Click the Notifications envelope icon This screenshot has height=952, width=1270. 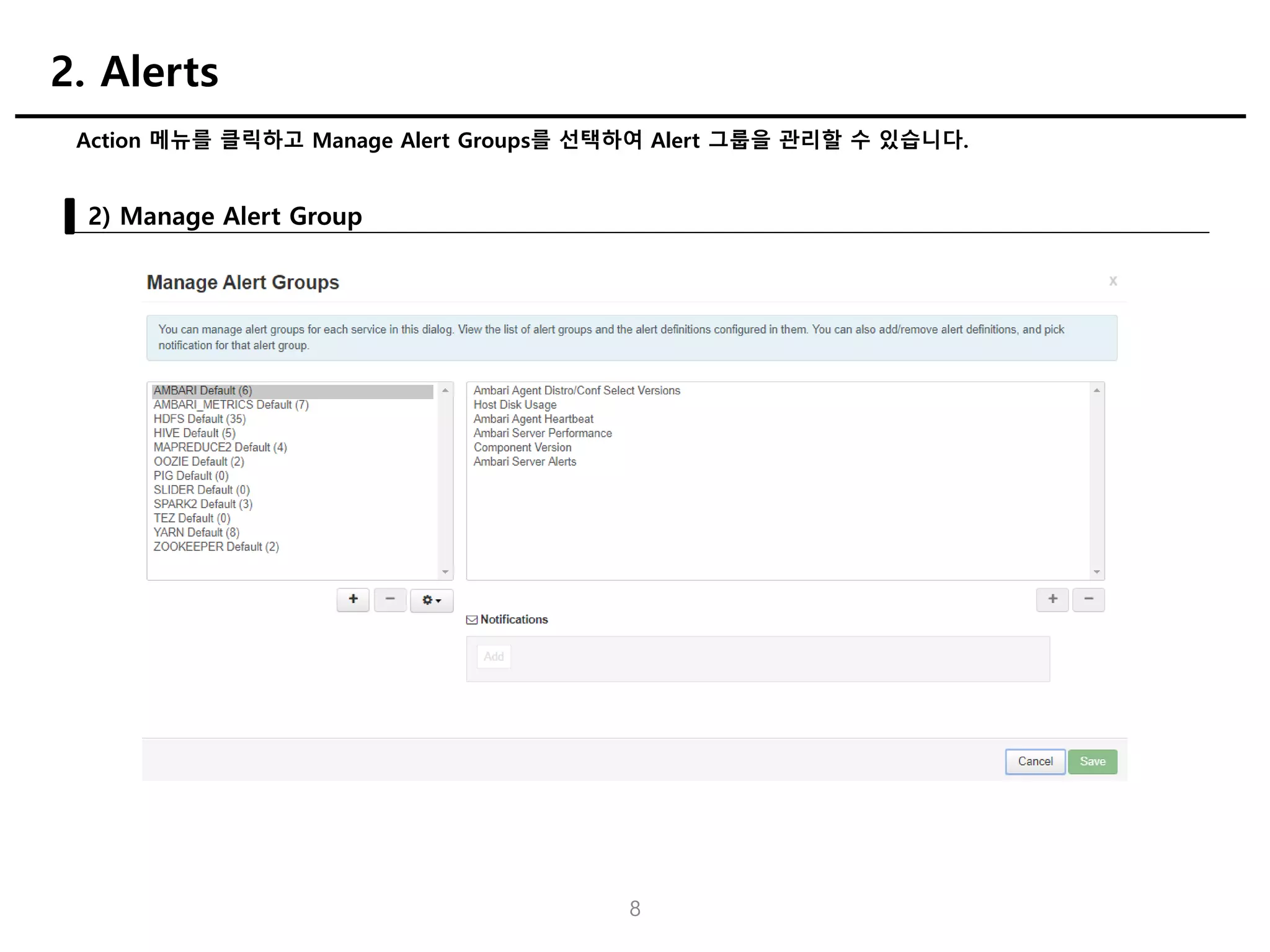click(x=472, y=620)
